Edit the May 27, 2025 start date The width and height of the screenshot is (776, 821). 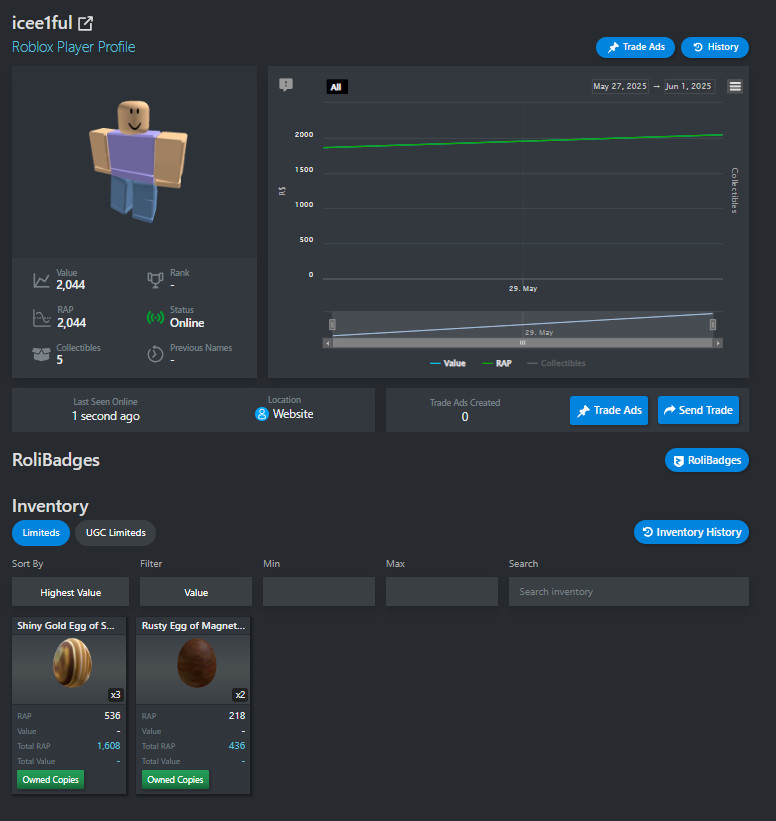tap(620, 86)
